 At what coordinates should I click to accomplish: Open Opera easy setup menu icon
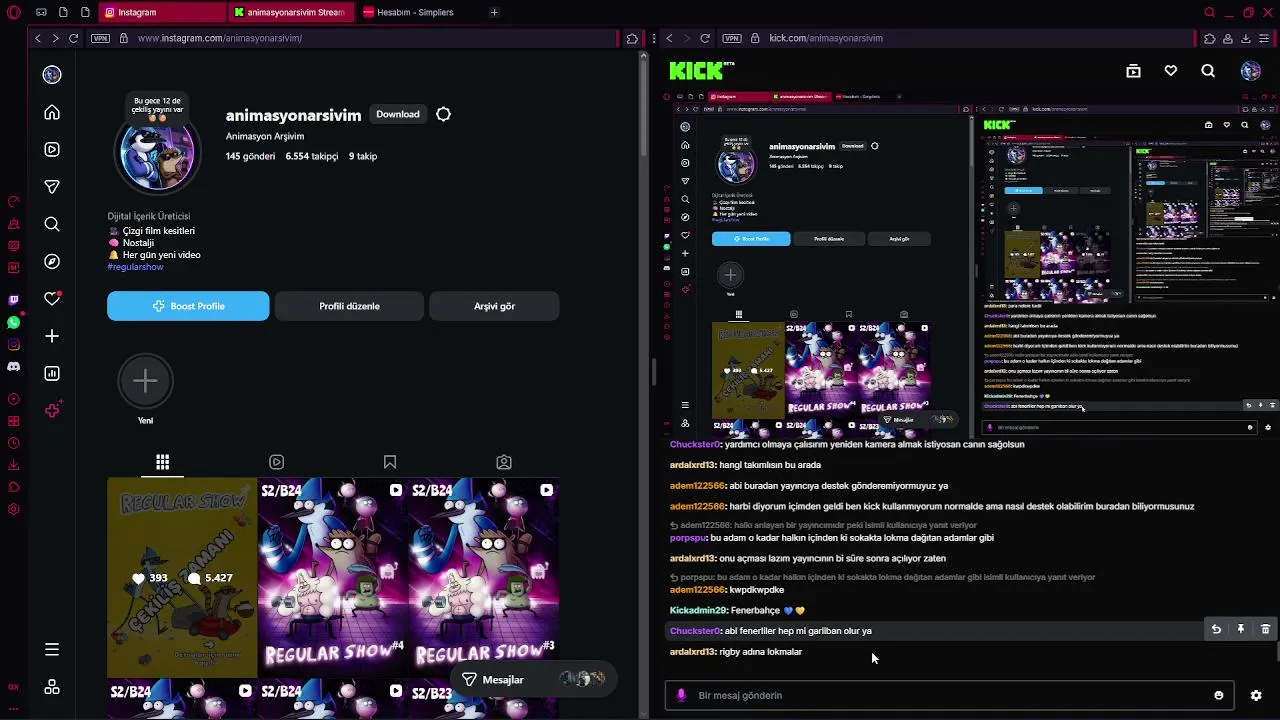click(1264, 38)
